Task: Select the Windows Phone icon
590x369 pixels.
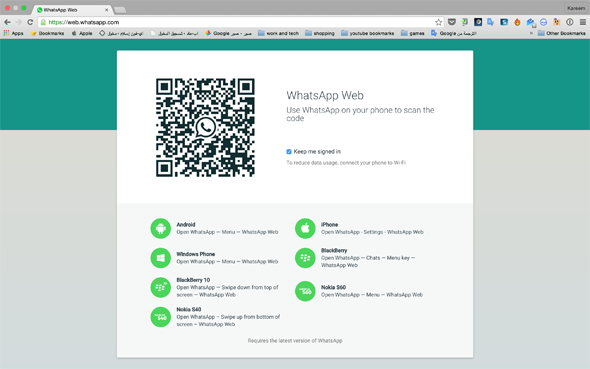Action: [161, 258]
